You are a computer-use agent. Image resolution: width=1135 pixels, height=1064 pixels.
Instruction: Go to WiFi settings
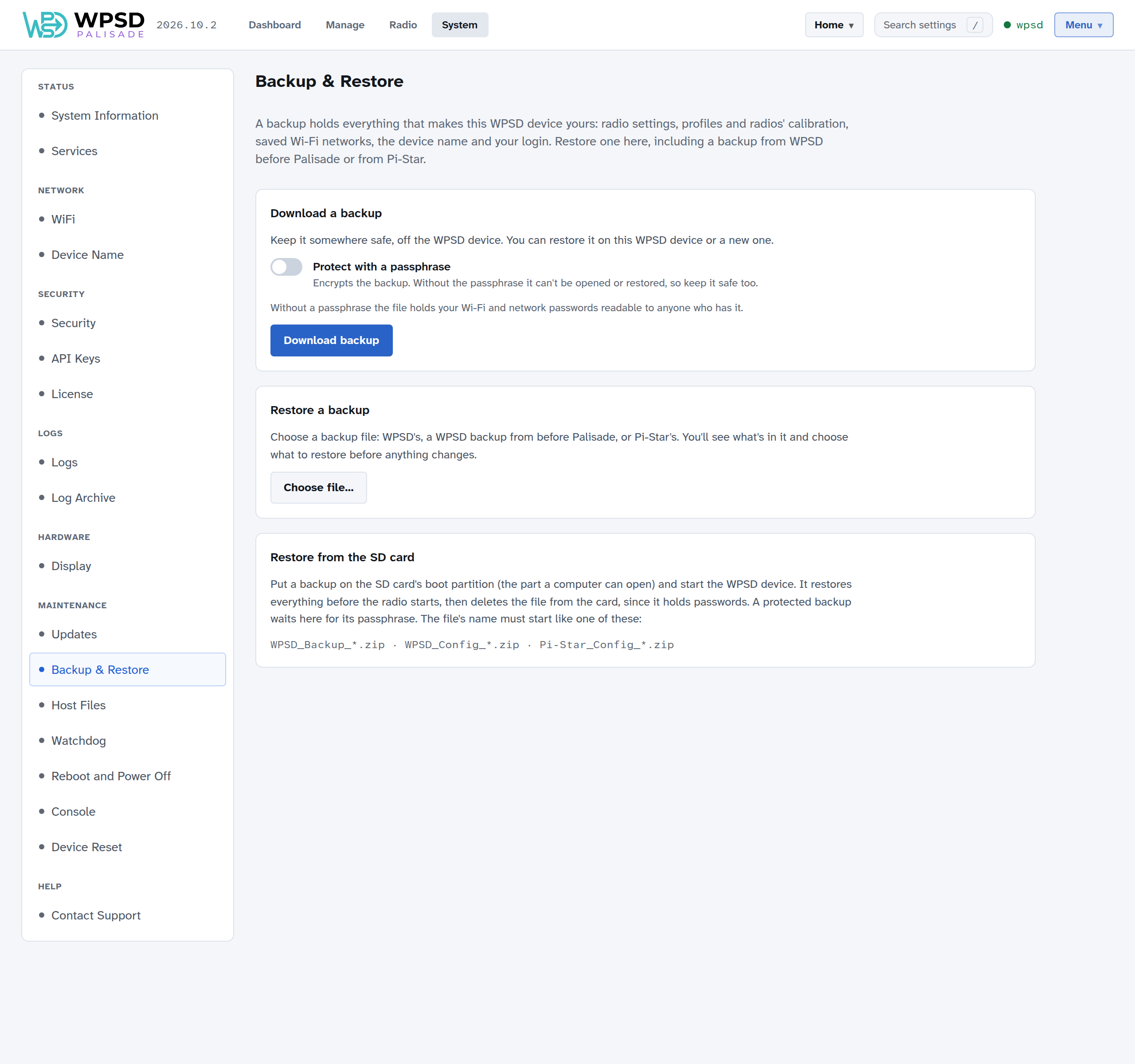[127, 219]
